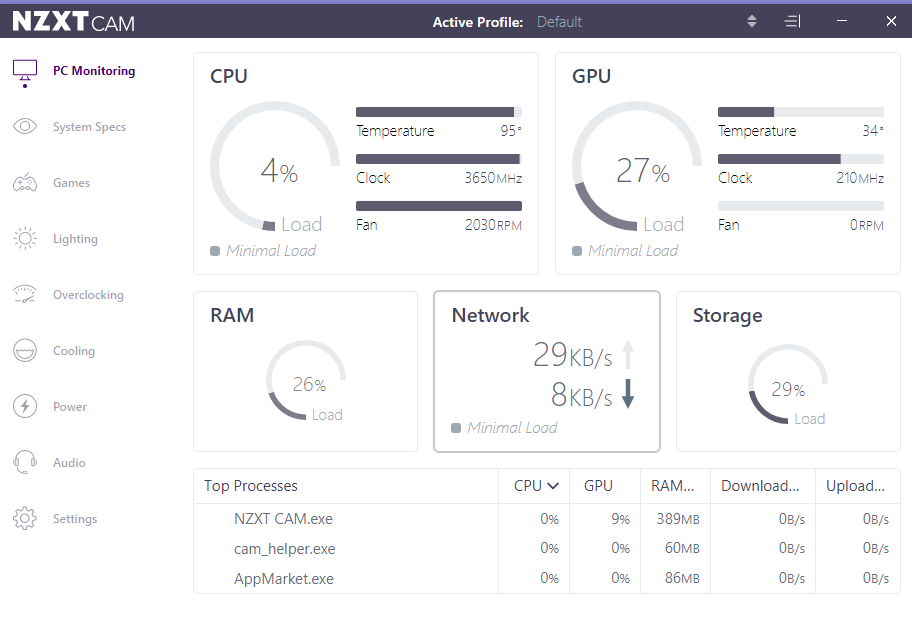Open the Network monitoring card
The image size is (912, 643).
(x=546, y=371)
